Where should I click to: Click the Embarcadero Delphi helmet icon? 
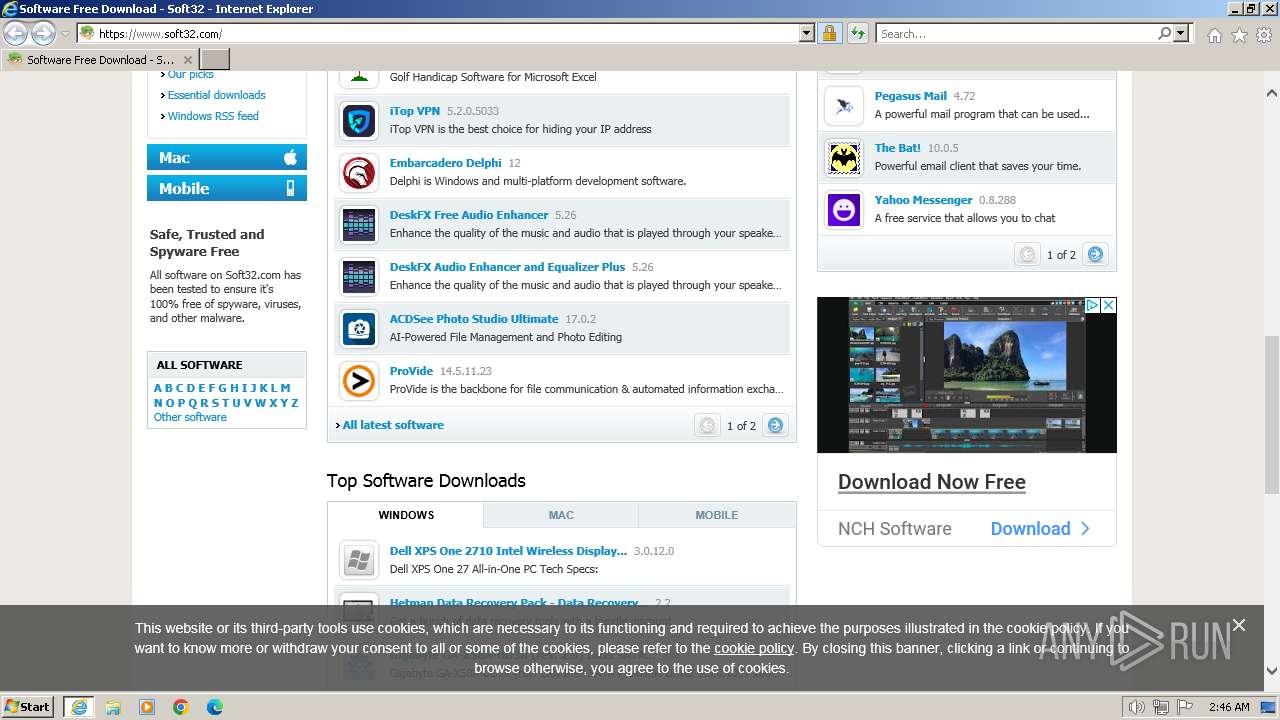point(359,172)
